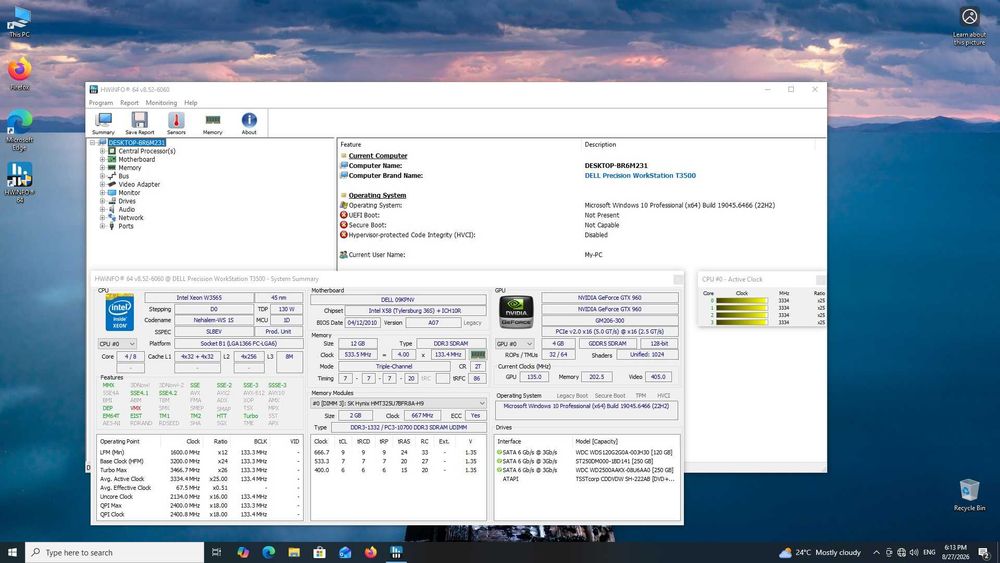Click the Intel Xeon W3565 CPU name button
The height and width of the screenshot is (563, 1000).
click(199, 298)
